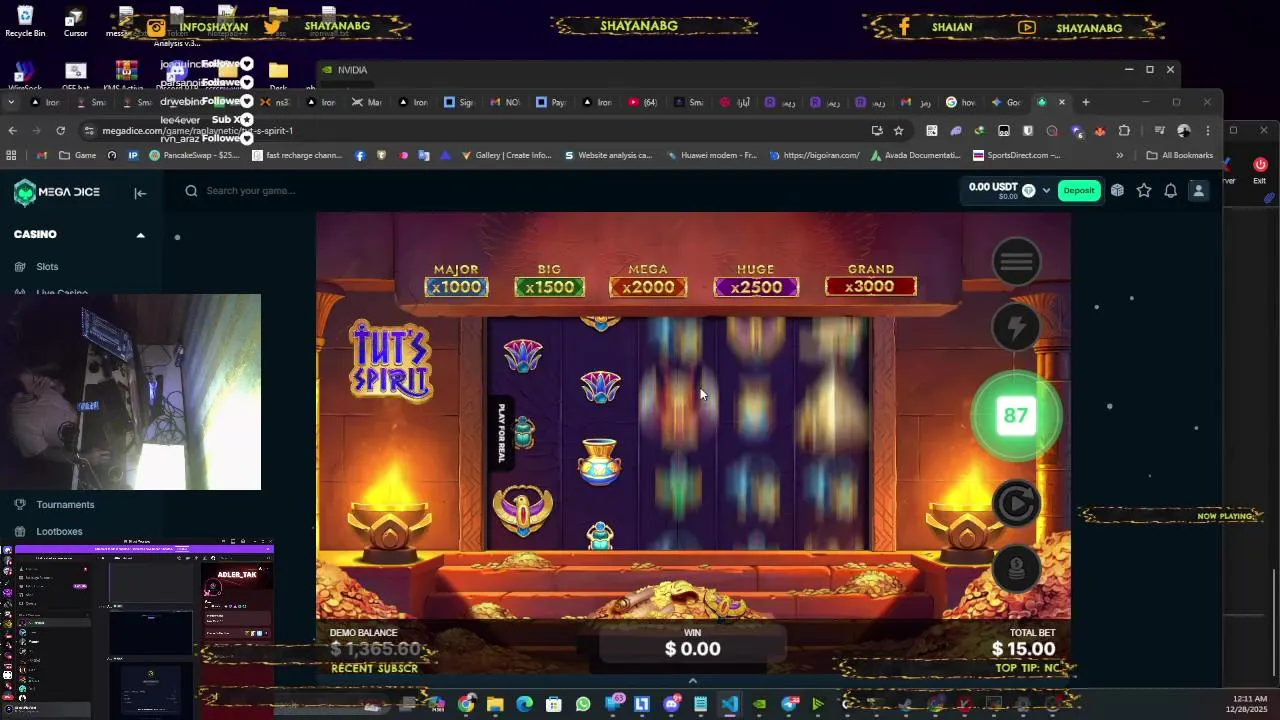
Task: Open Recycle Bin on the desktop
Action: click(x=25, y=21)
